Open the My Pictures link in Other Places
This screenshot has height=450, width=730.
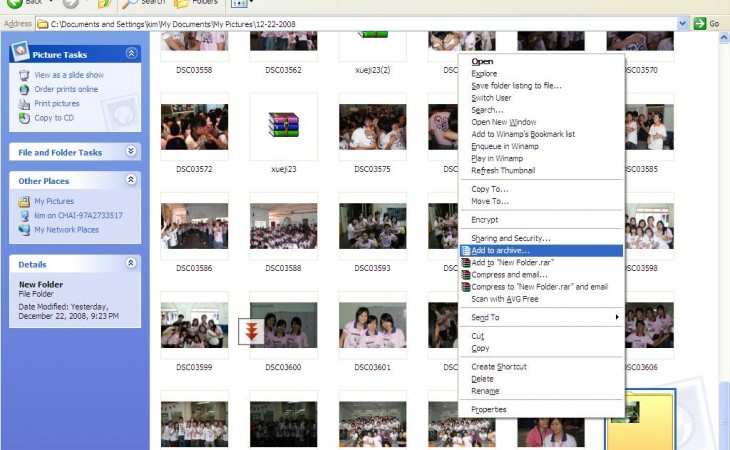click(x=54, y=201)
